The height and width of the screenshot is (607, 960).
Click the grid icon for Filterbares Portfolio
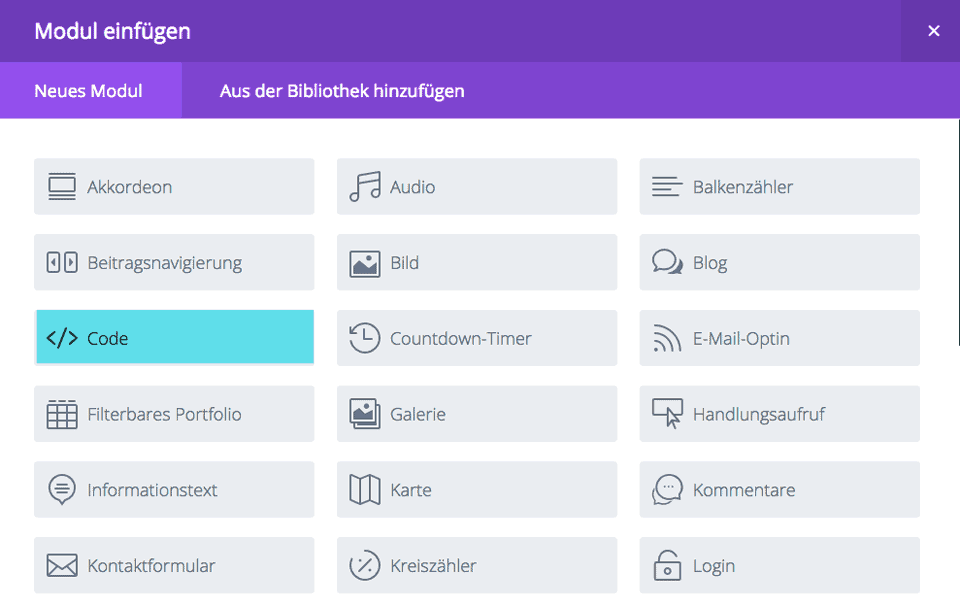[x=62, y=414]
